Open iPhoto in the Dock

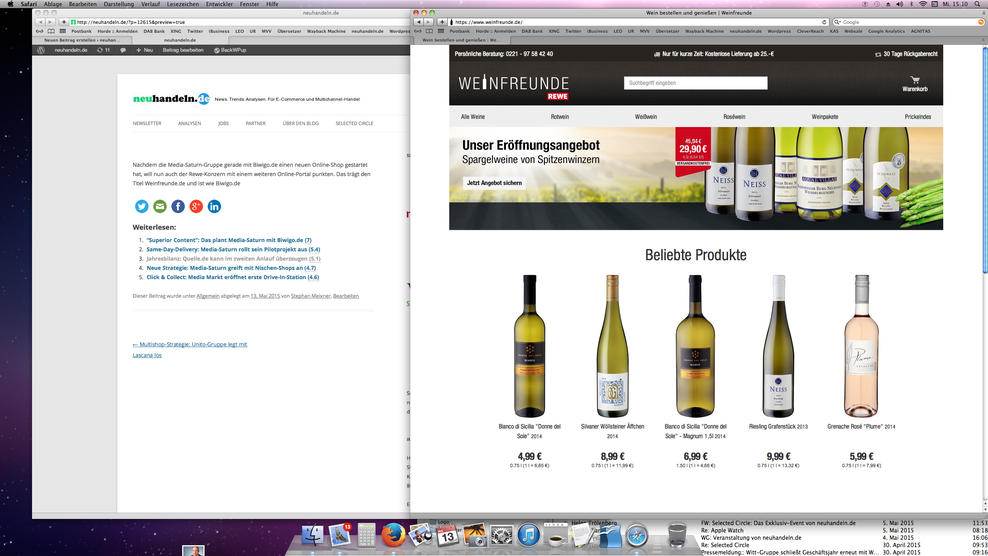[420, 535]
